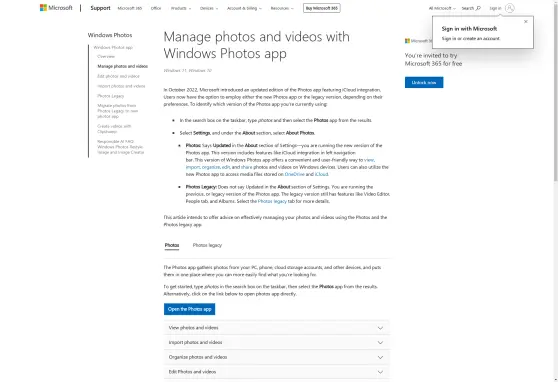Click the Buy Microsoft 365 button

click(322, 8)
